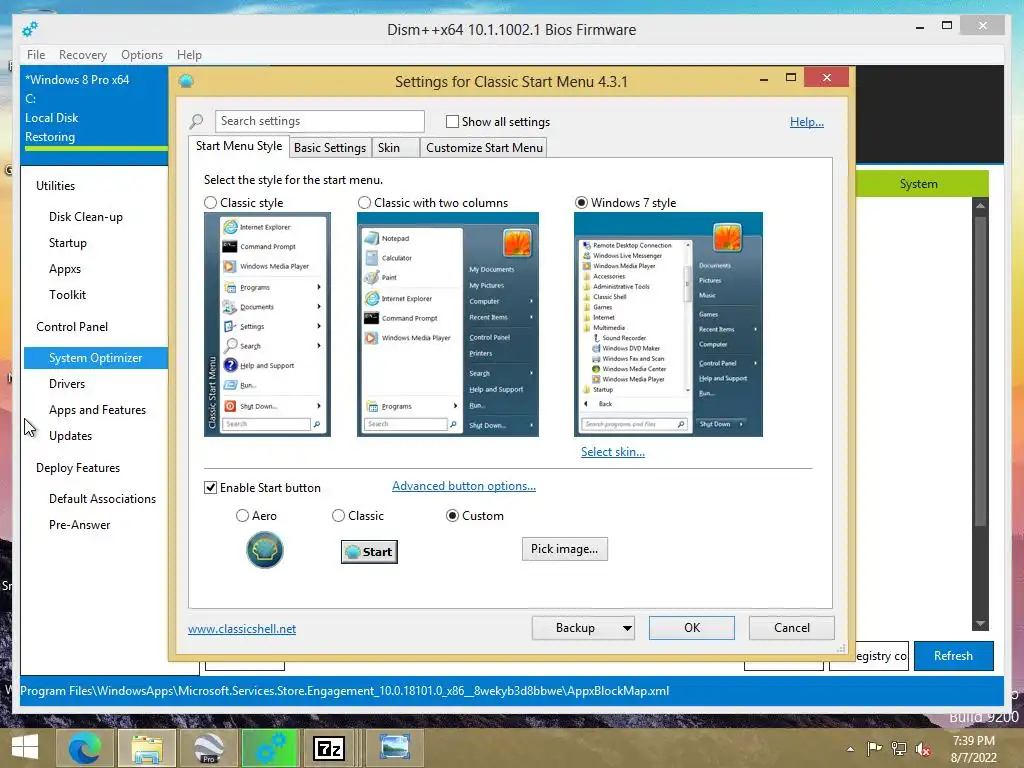1024x768 pixels.
Task: Click Cancel in Classic Start Menu settings
Action: tap(792, 628)
